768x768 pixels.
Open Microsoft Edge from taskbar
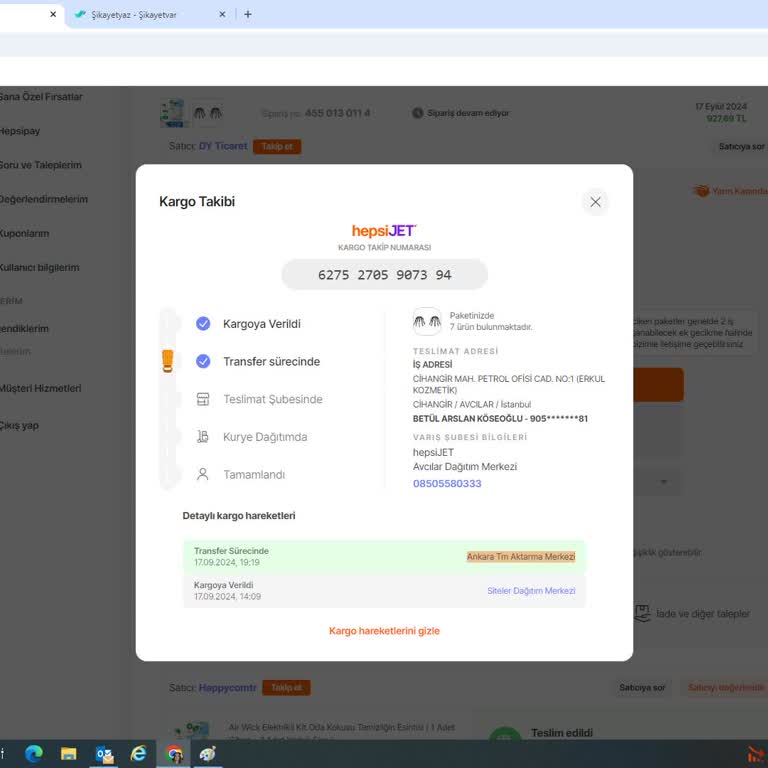tap(34, 753)
